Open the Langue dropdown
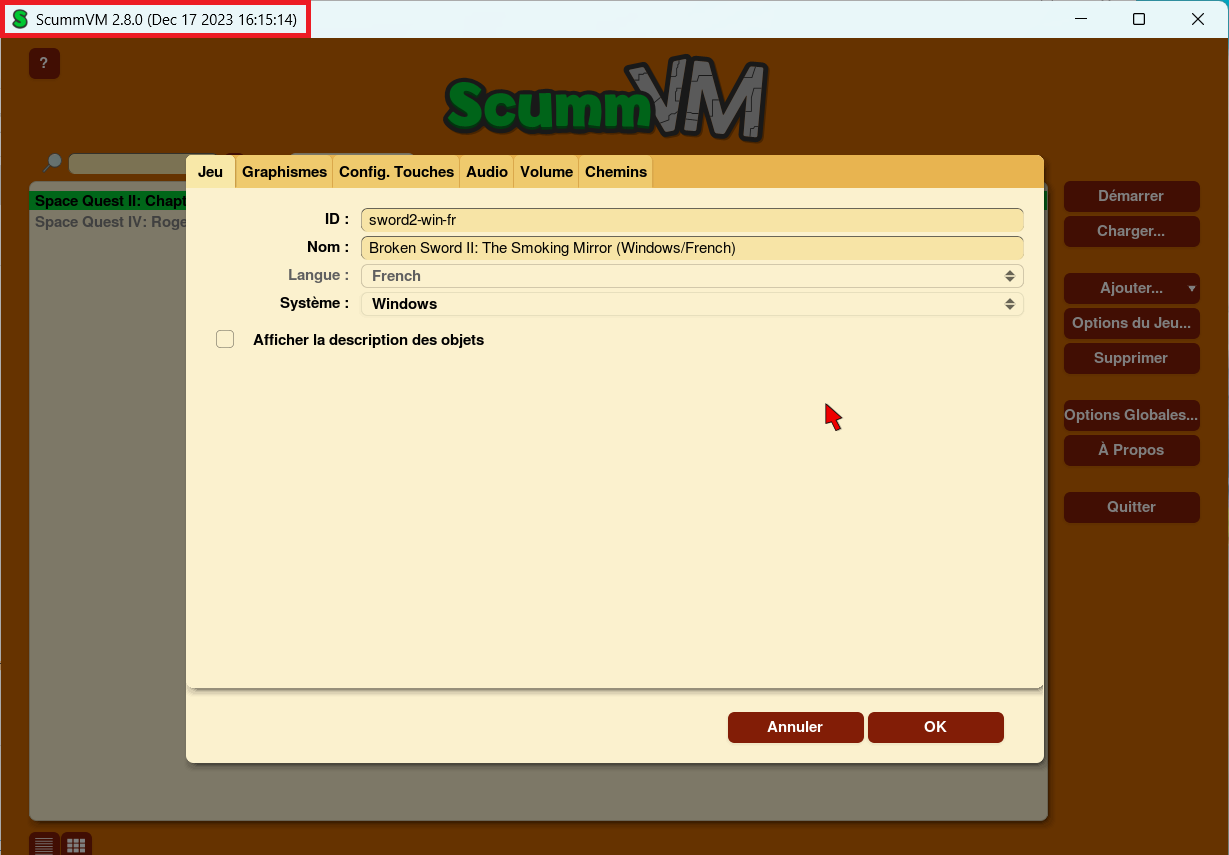1229x855 pixels. (692, 276)
